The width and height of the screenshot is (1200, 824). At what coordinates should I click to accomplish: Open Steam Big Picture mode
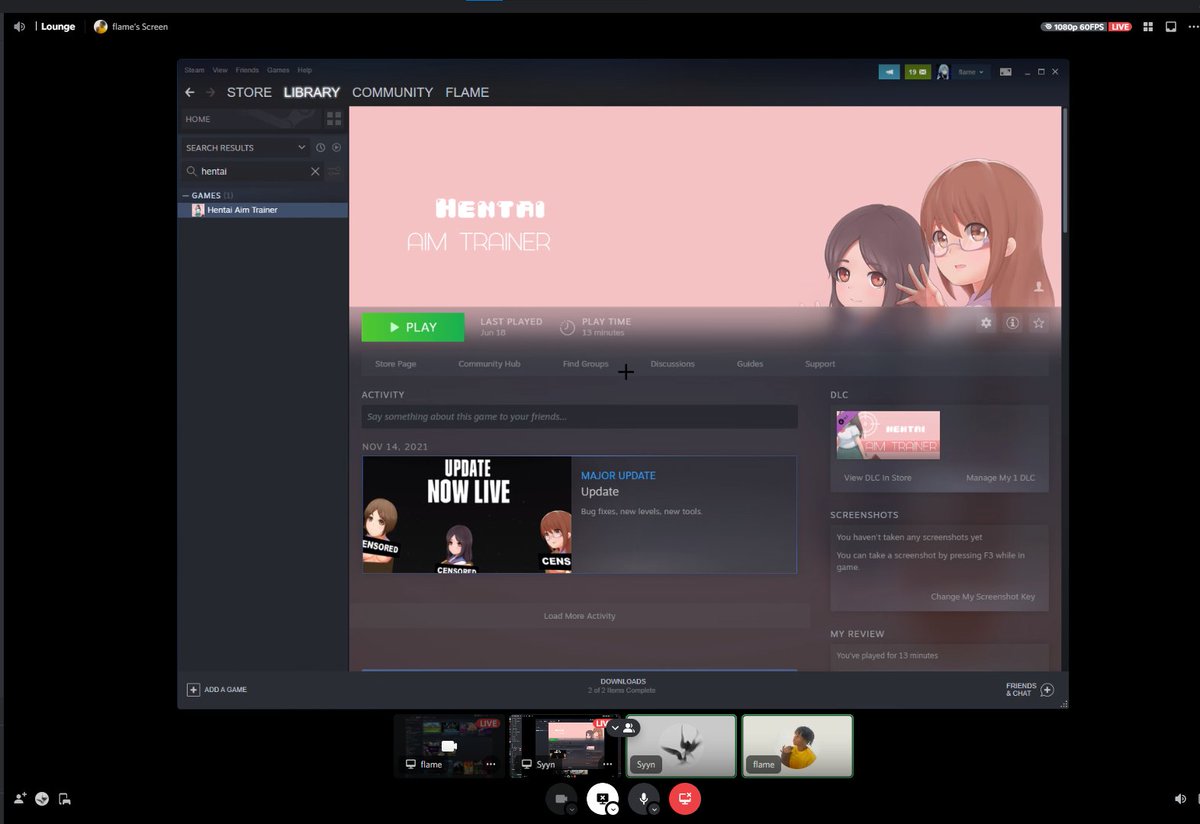point(1005,71)
